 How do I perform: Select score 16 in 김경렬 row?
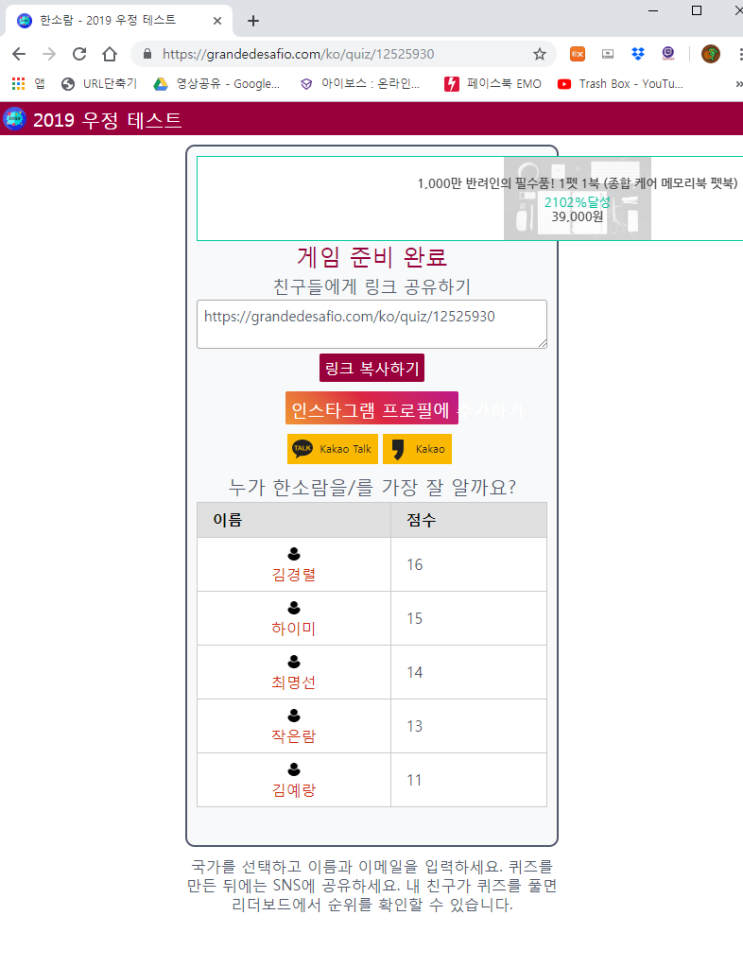[414, 565]
